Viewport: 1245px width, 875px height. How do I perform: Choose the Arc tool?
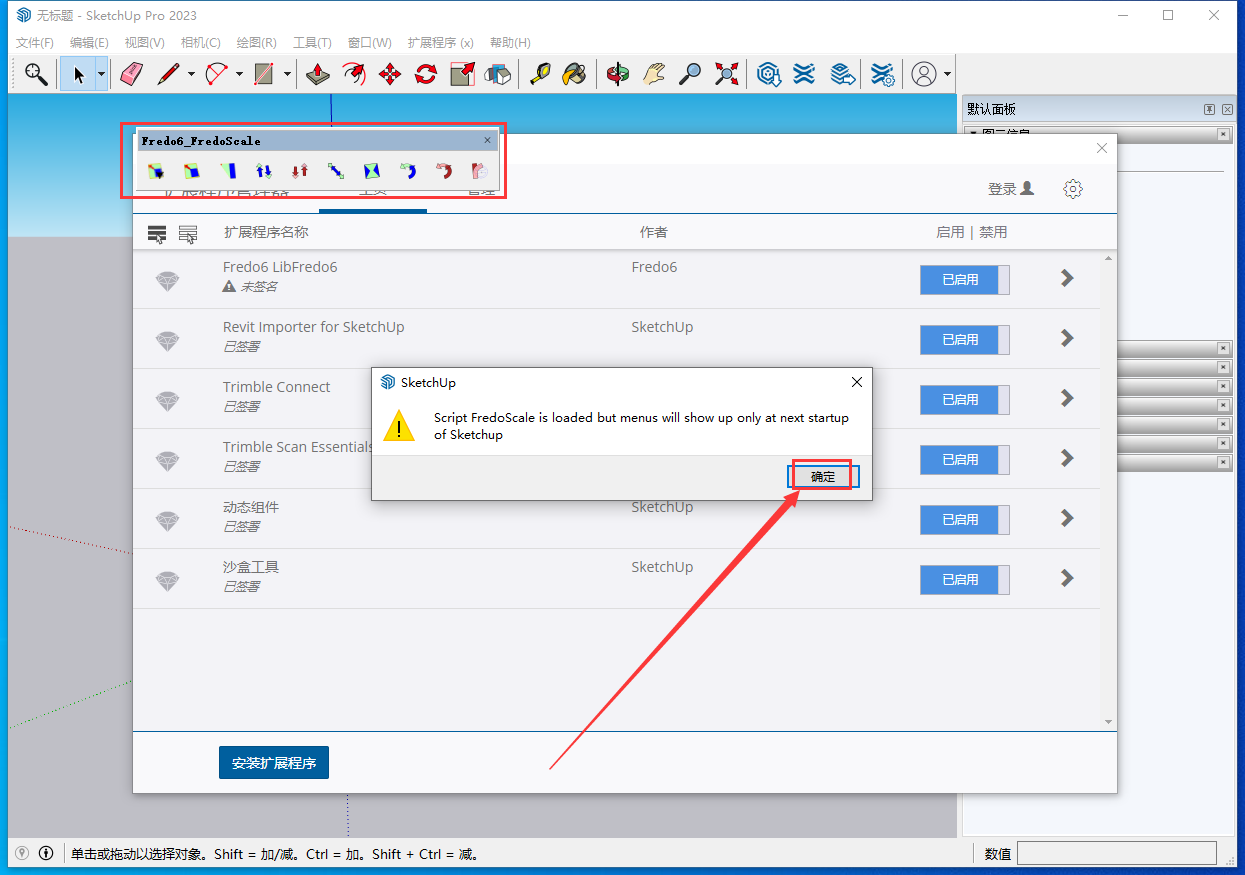tap(216, 74)
